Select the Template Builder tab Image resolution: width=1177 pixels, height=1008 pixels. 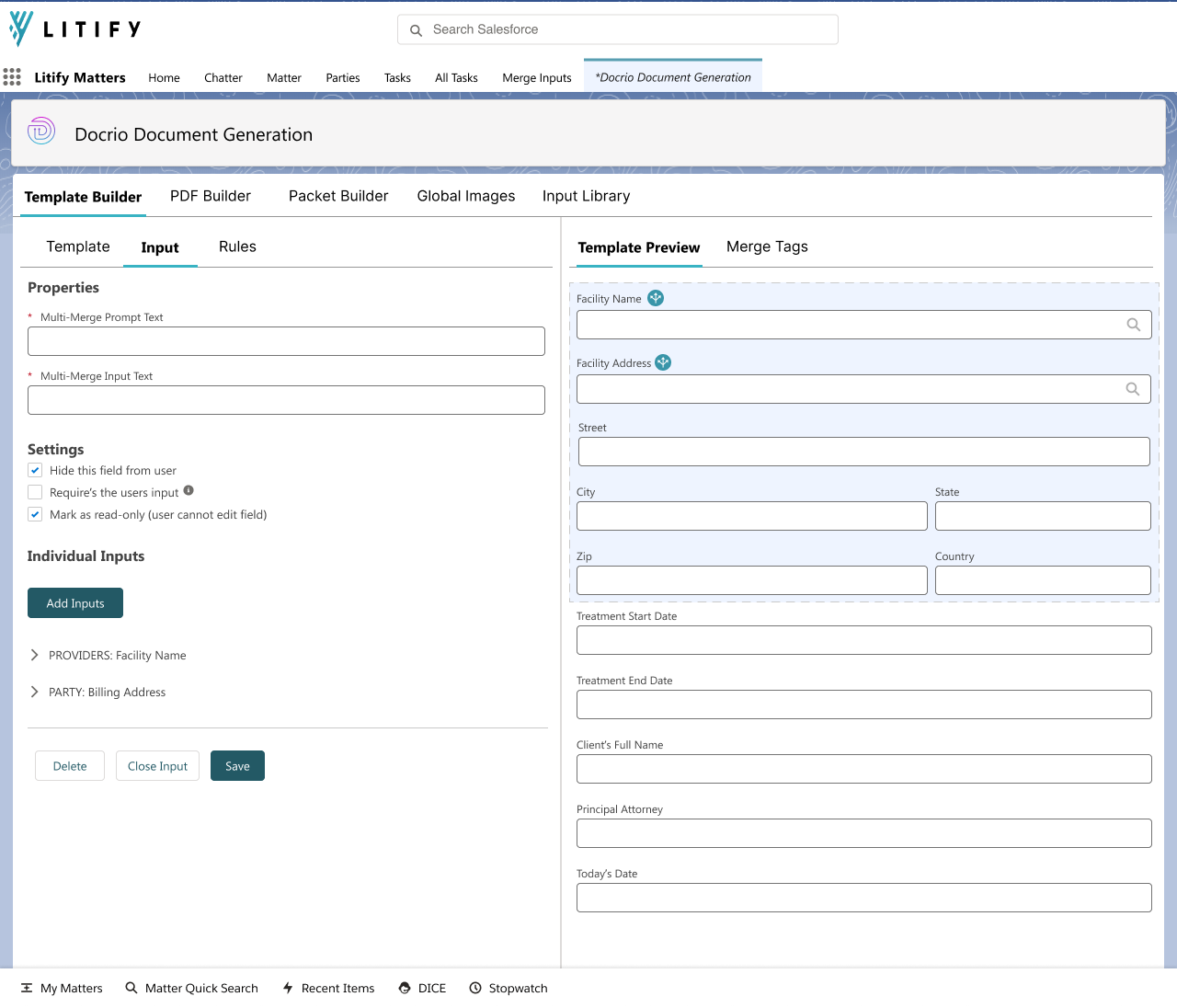[83, 197]
